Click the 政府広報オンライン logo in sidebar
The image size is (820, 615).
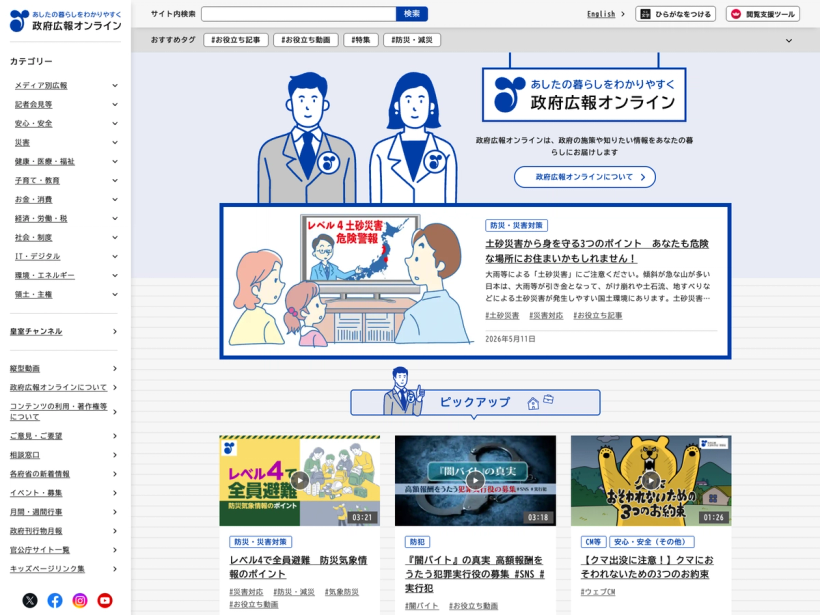click(x=65, y=21)
